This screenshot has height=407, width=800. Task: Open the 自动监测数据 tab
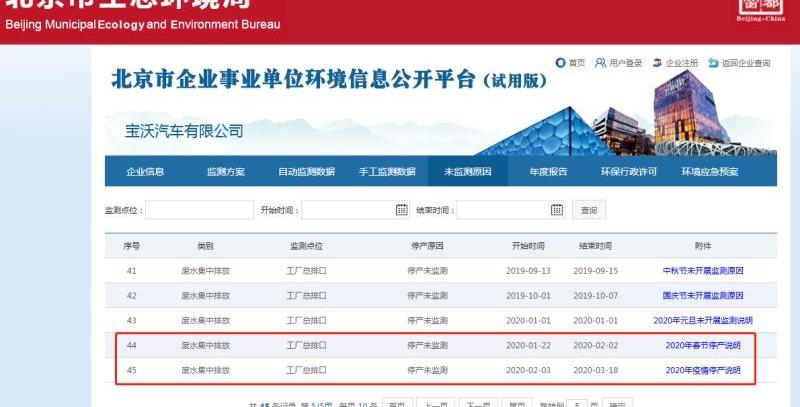tap(306, 171)
